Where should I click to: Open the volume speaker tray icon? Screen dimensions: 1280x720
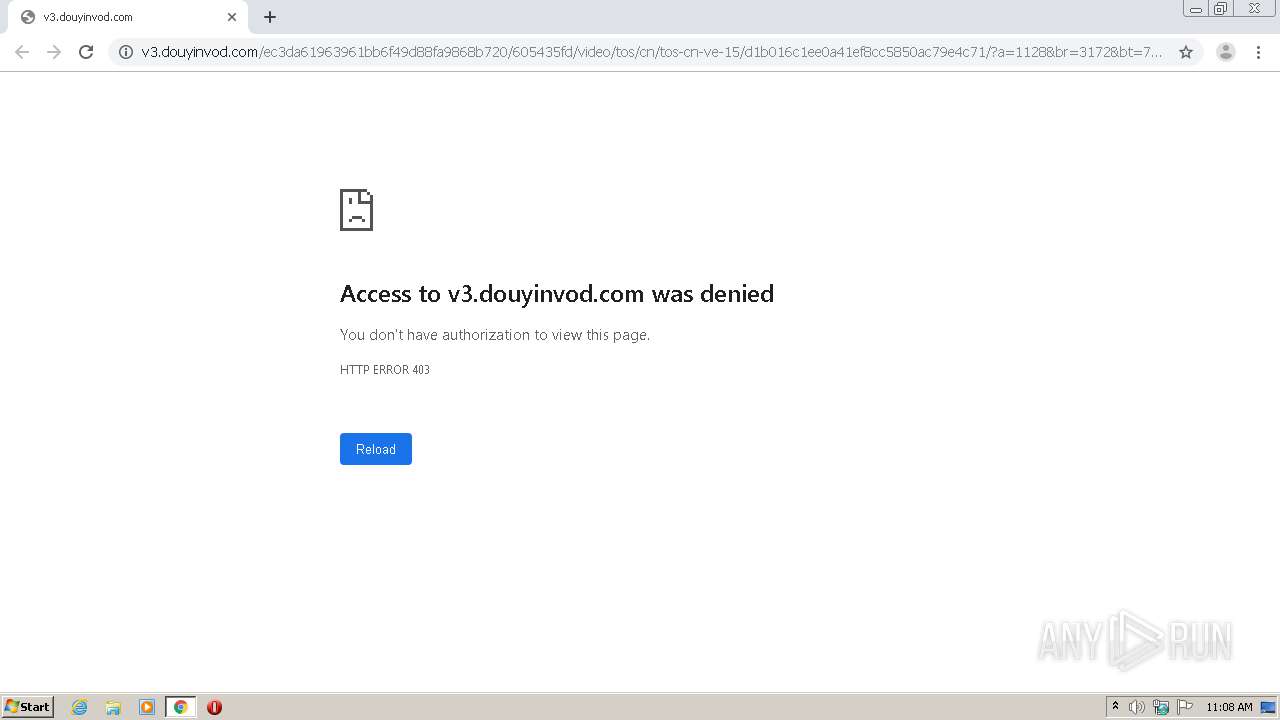pos(1137,707)
